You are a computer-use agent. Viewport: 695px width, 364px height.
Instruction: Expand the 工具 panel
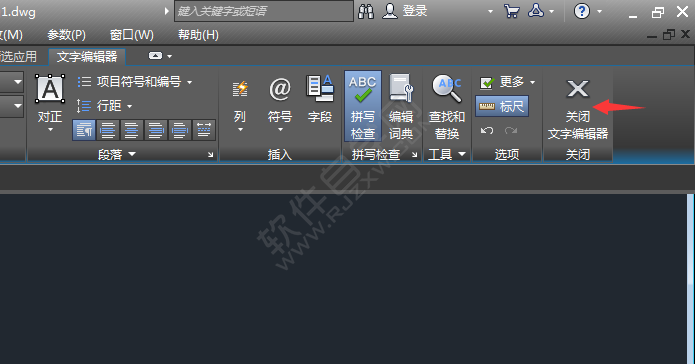click(447, 155)
